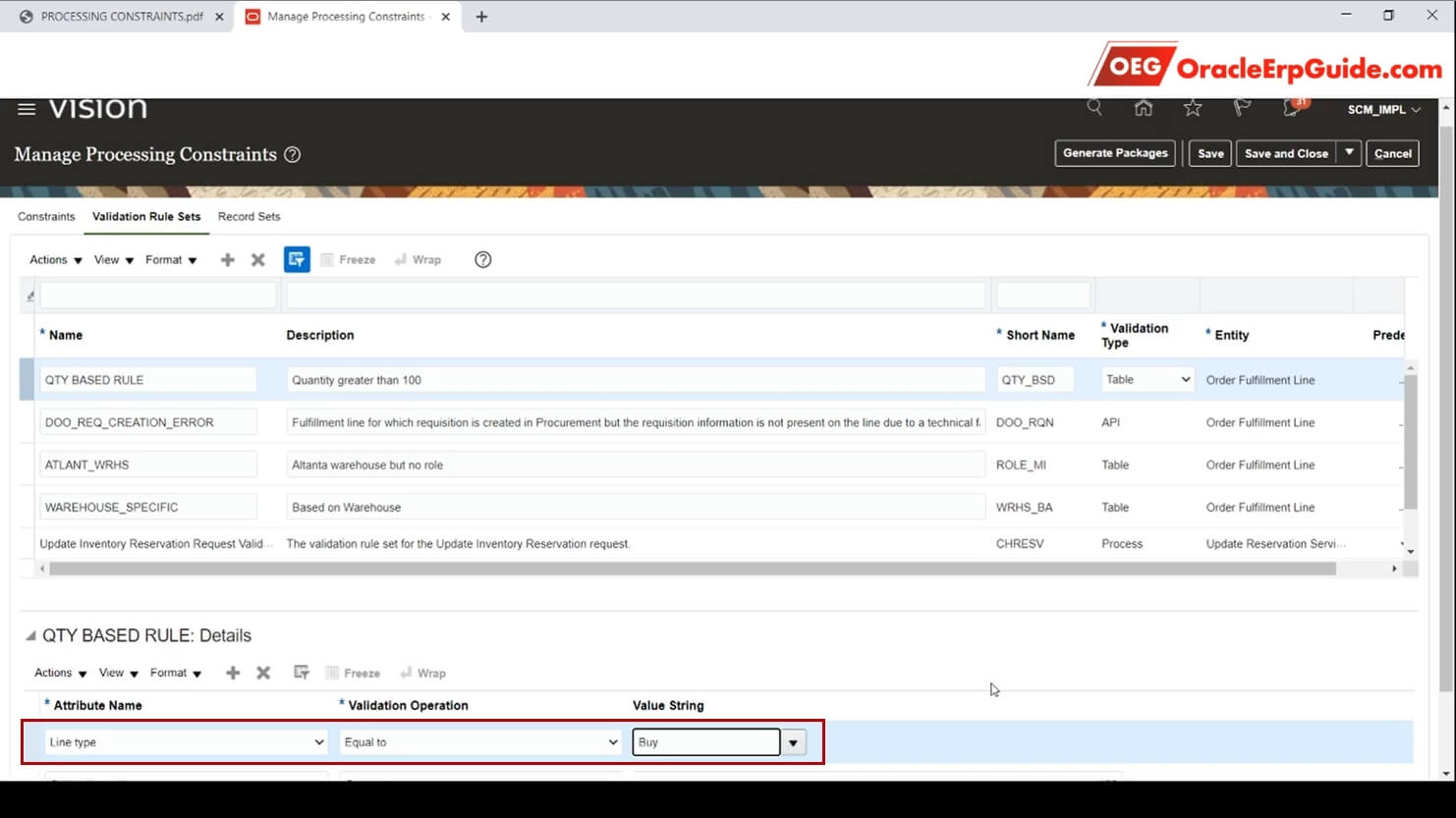This screenshot has height=818, width=1456.
Task: Open the Favorites star icon
Action: pos(1193,108)
